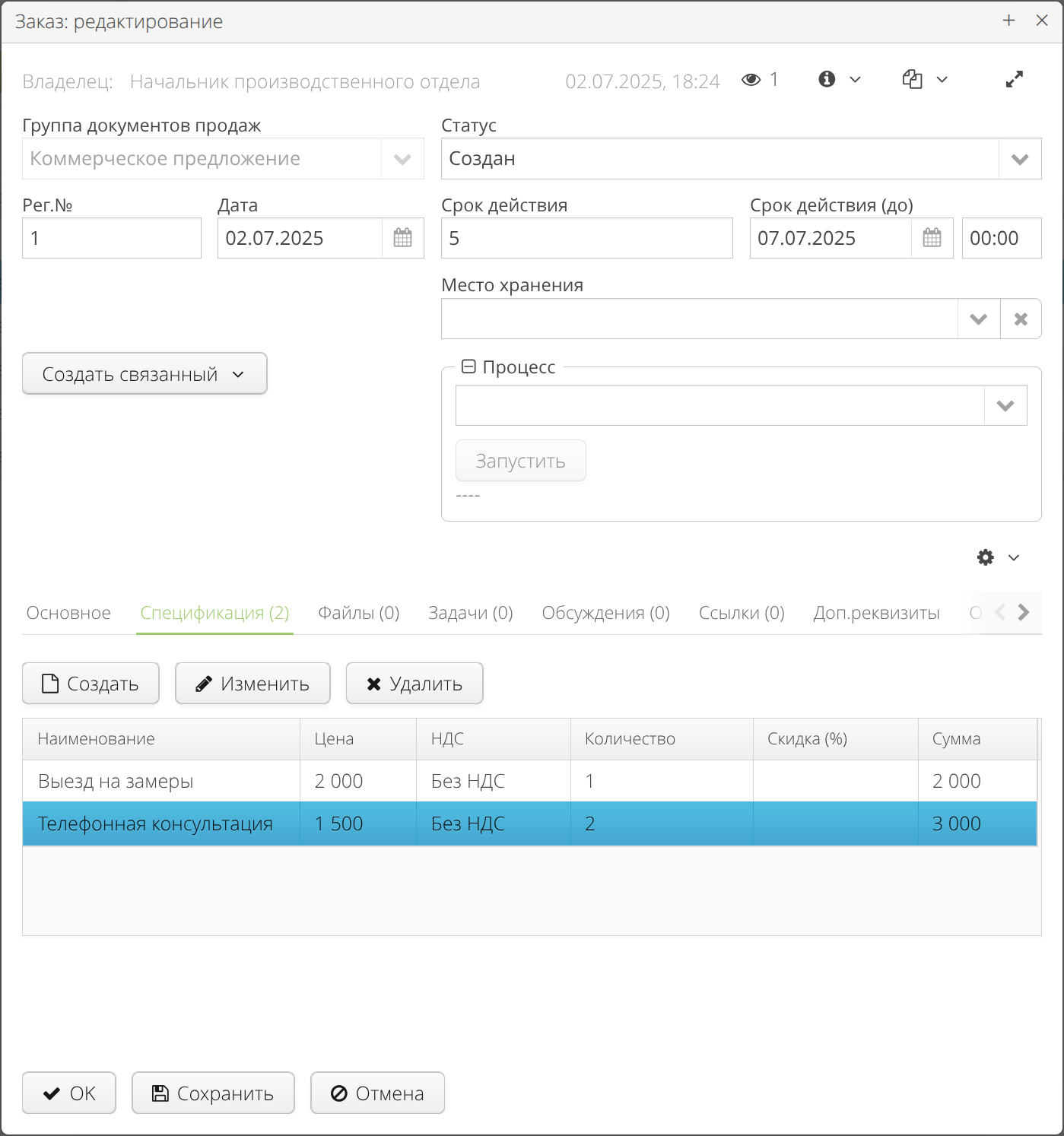The width and height of the screenshot is (1064, 1136).
Task: Open the Место хранения dropdown list
Action: pyautogui.click(x=978, y=319)
